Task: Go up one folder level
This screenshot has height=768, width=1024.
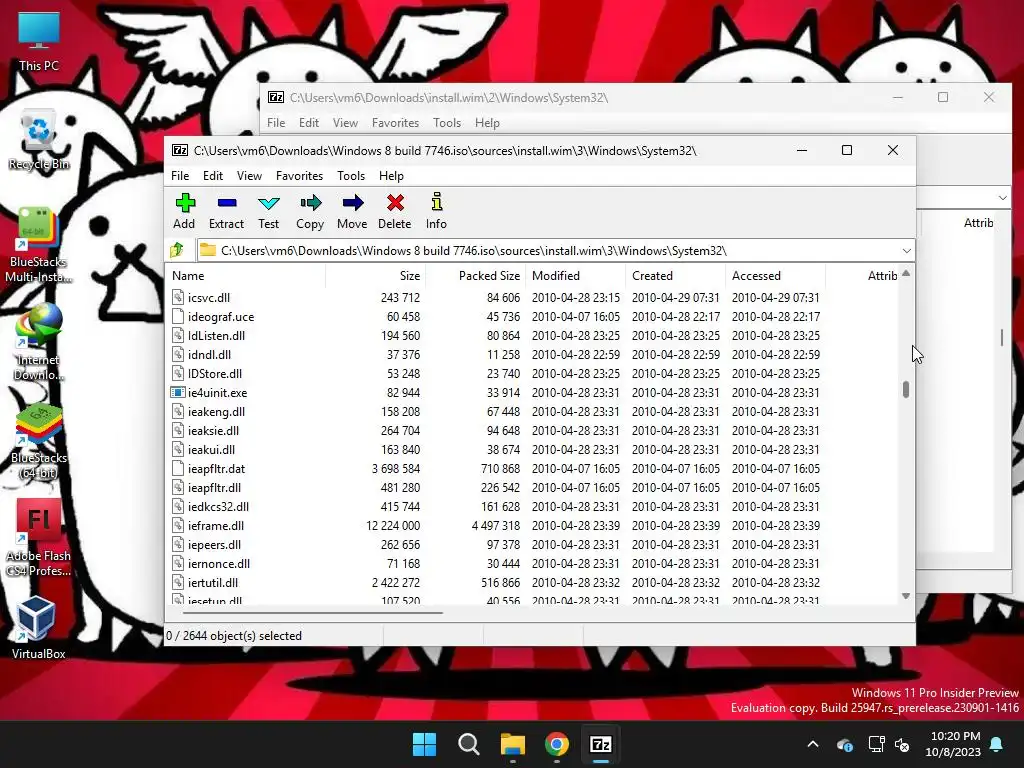Action: (176, 250)
